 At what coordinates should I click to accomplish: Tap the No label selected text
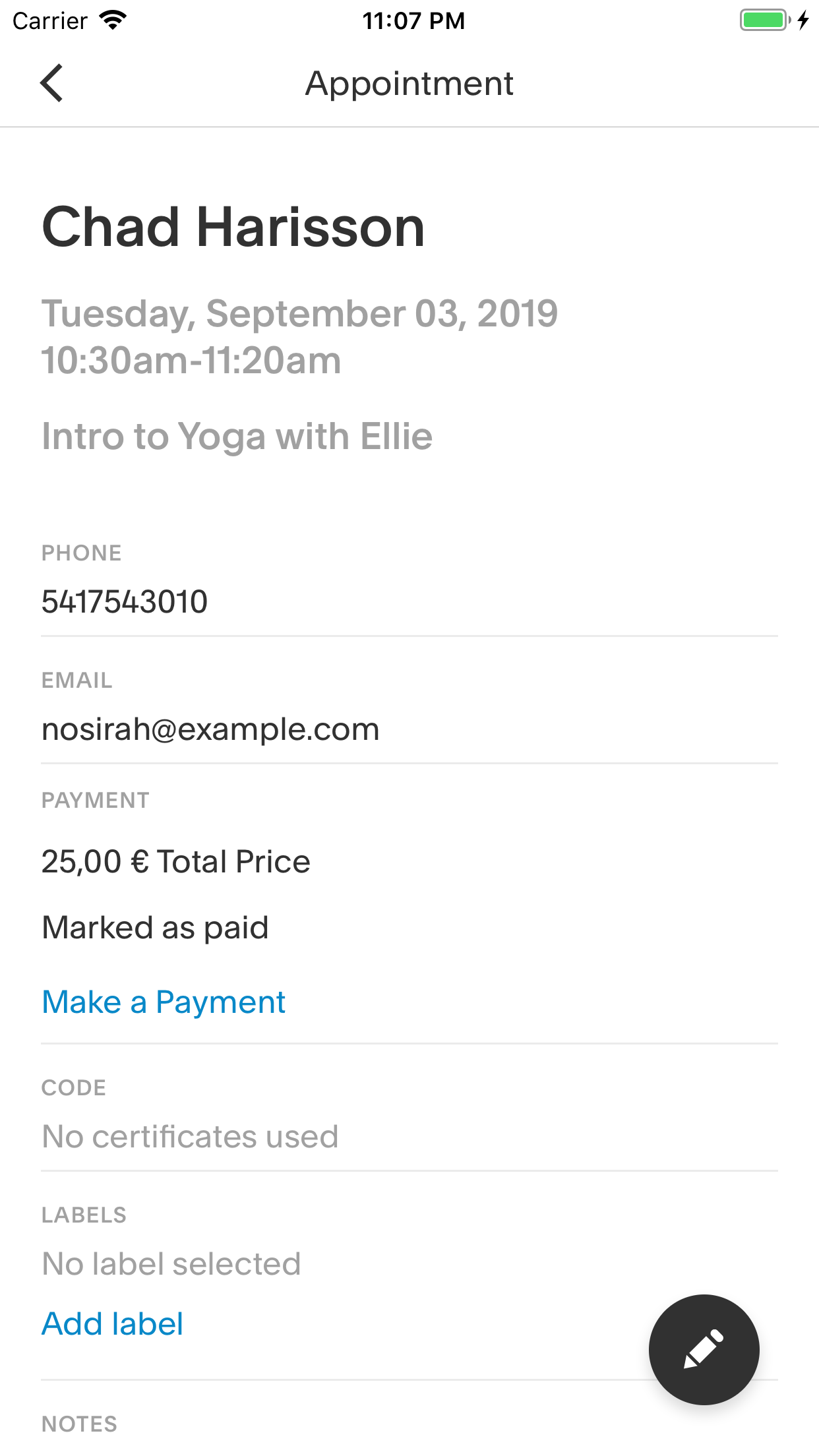coord(171,1263)
